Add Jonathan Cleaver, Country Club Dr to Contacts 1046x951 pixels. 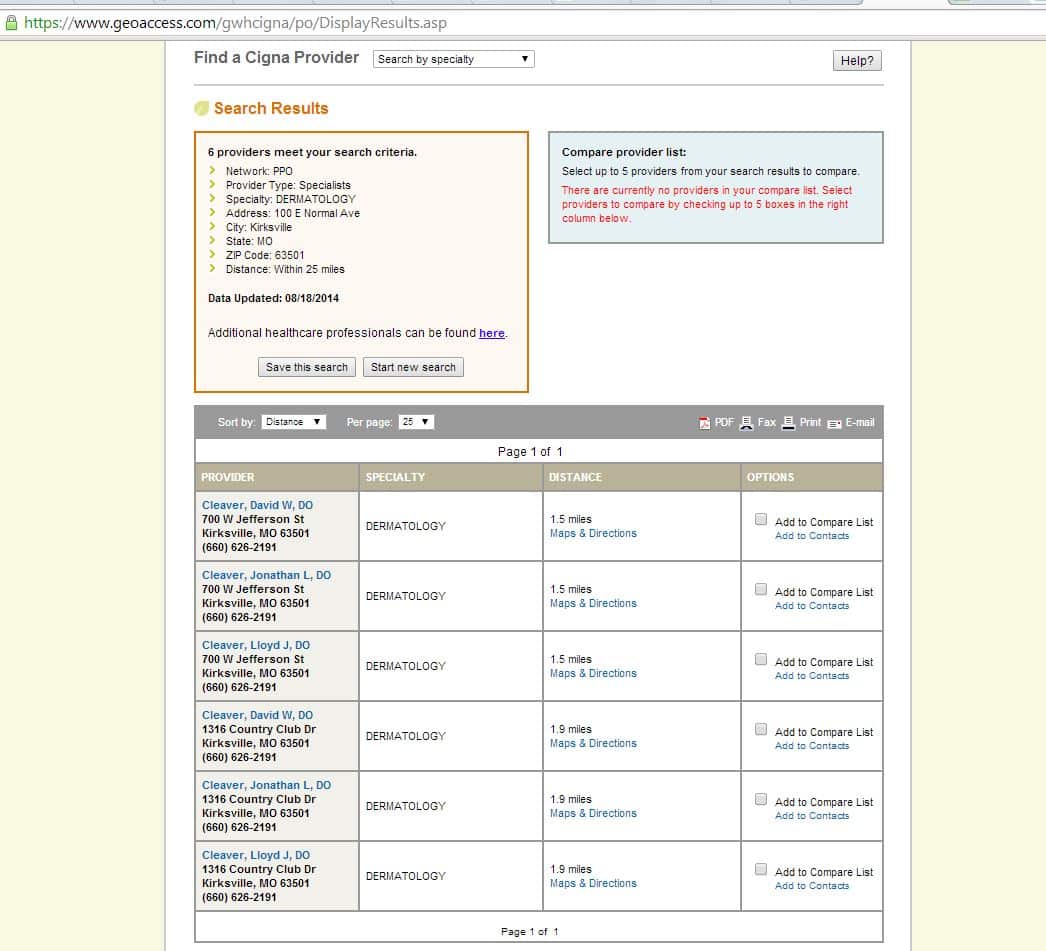(812, 816)
